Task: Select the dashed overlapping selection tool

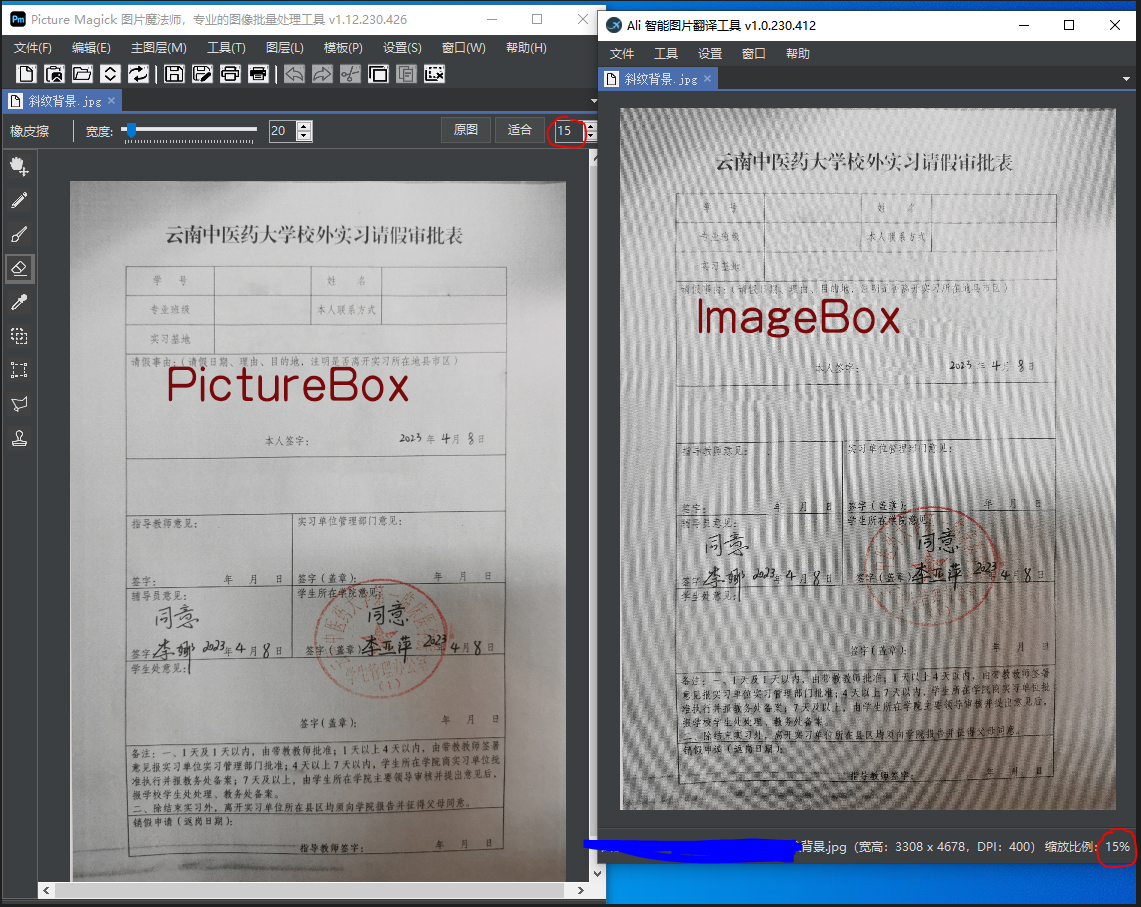Action: point(20,336)
